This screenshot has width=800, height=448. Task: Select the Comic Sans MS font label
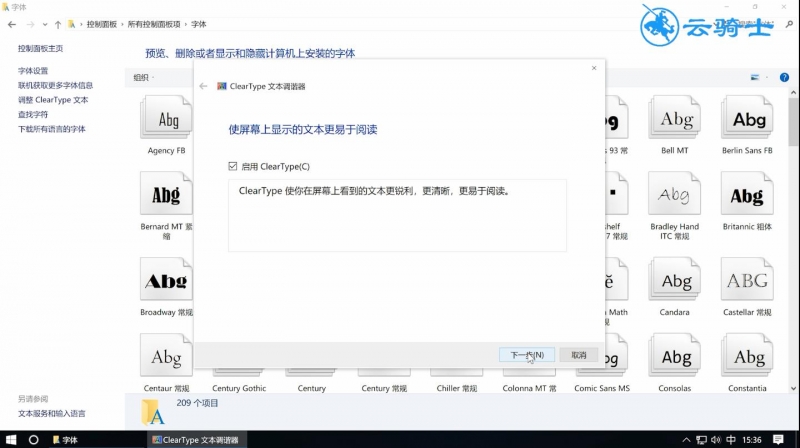click(602, 388)
